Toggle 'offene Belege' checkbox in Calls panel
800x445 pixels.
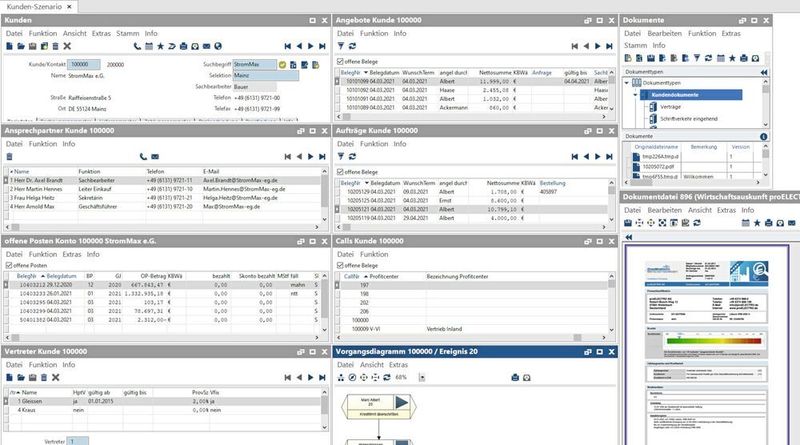[341, 265]
